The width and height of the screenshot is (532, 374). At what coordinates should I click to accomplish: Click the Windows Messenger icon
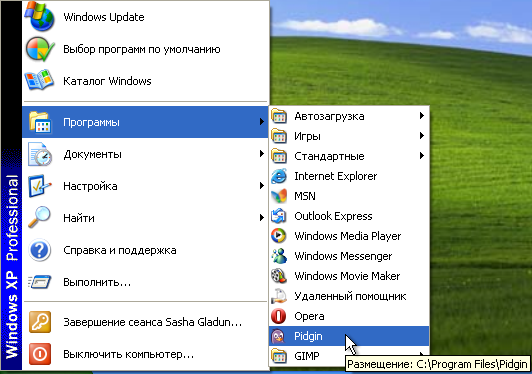pyautogui.click(x=279, y=256)
